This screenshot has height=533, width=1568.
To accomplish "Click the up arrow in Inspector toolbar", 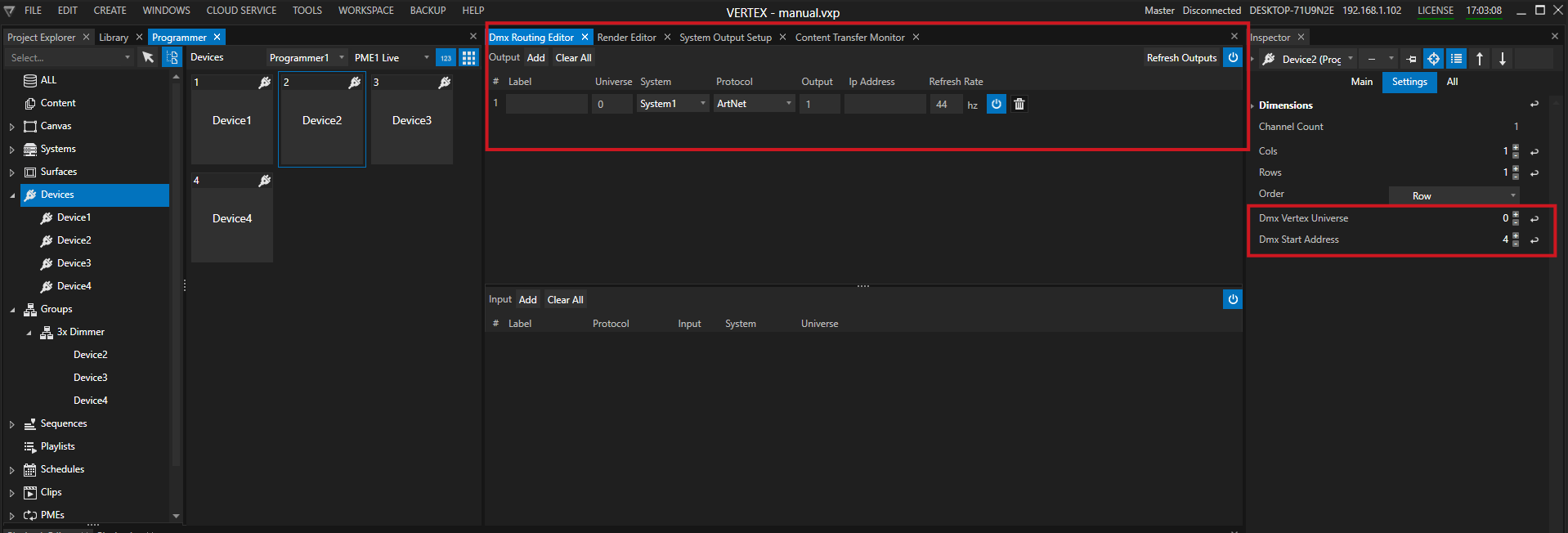I will click(1480, 59).
